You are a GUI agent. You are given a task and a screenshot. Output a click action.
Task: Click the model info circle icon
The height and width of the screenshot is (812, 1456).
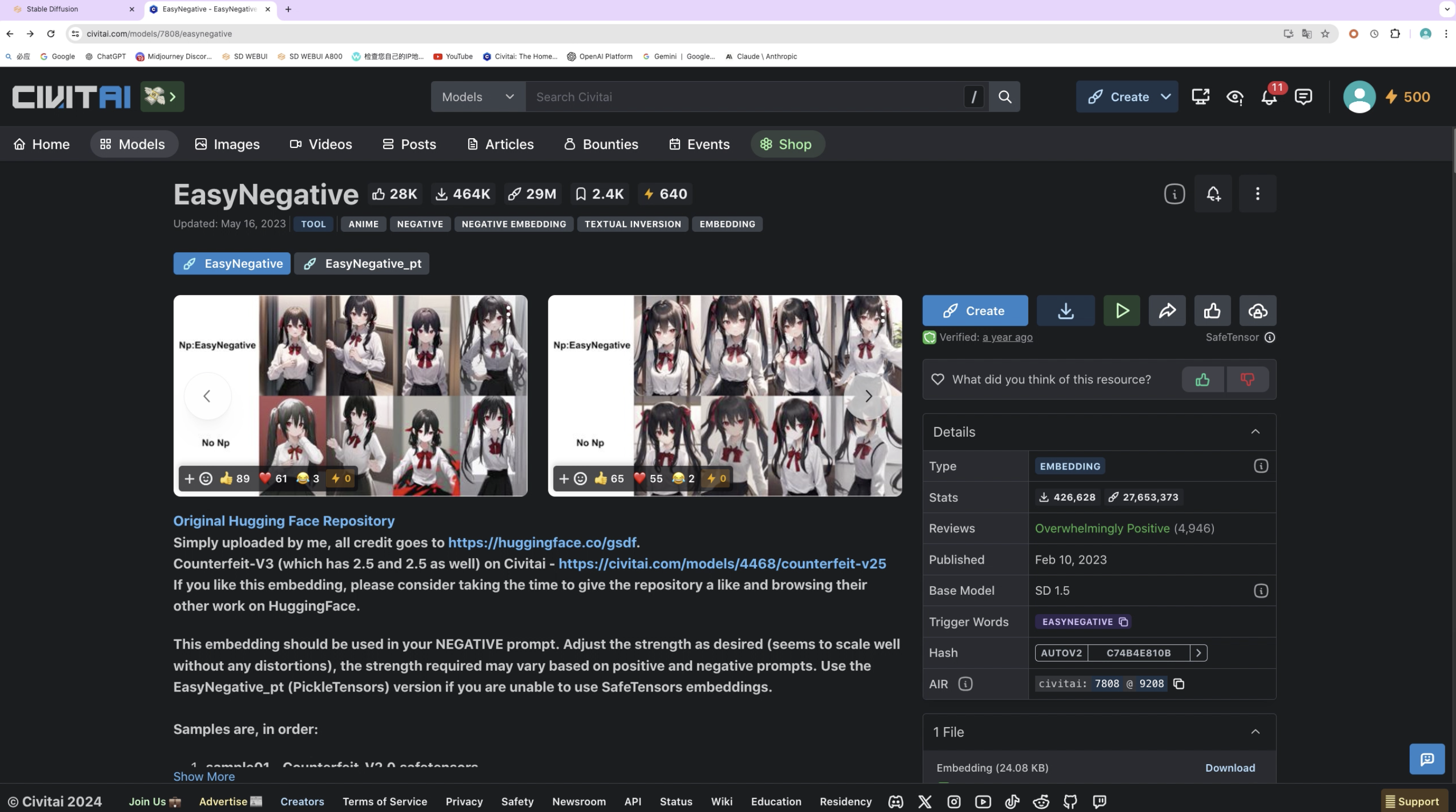pos(1174,194)
